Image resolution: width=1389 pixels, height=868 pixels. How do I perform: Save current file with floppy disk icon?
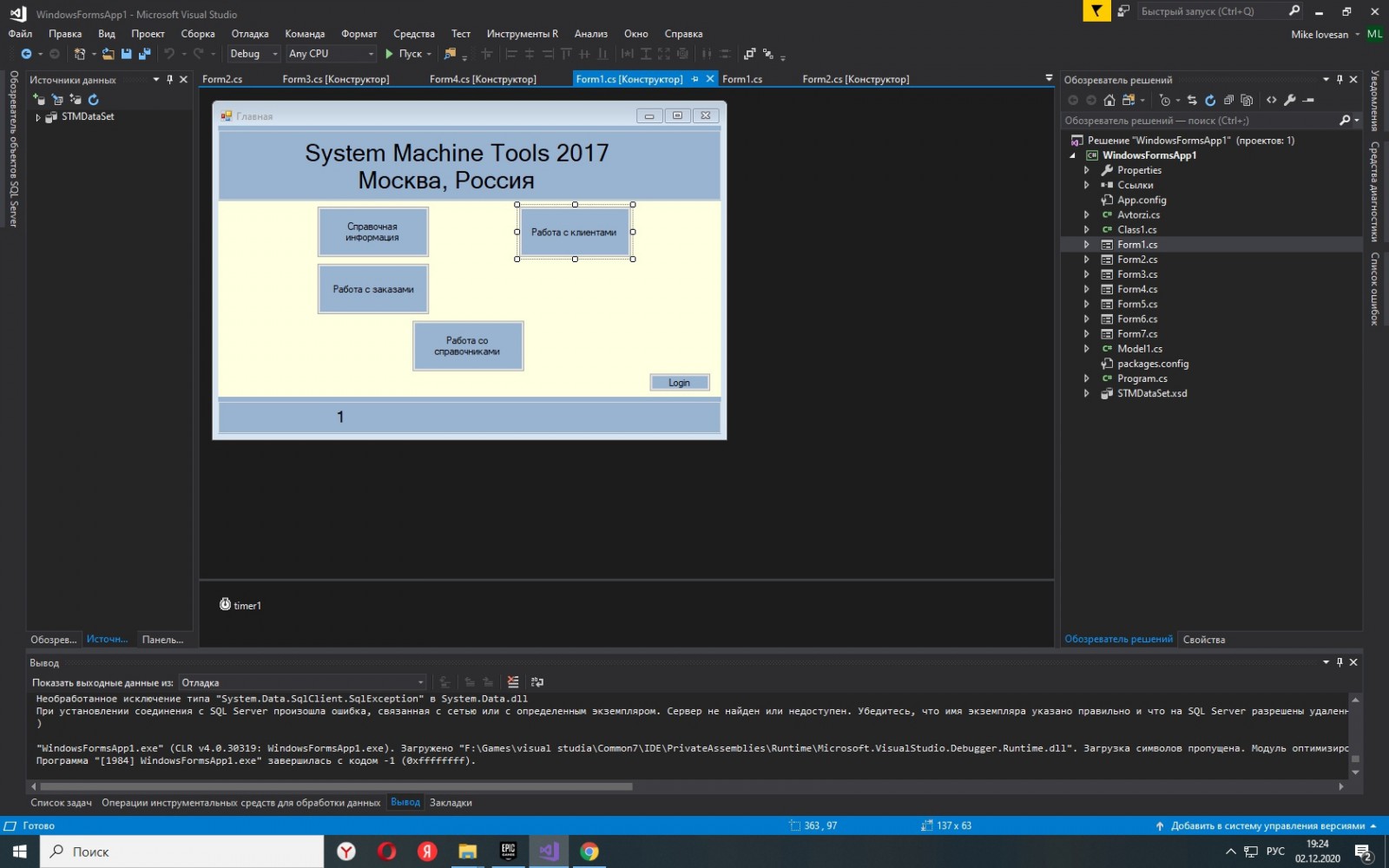coord(126,54)
